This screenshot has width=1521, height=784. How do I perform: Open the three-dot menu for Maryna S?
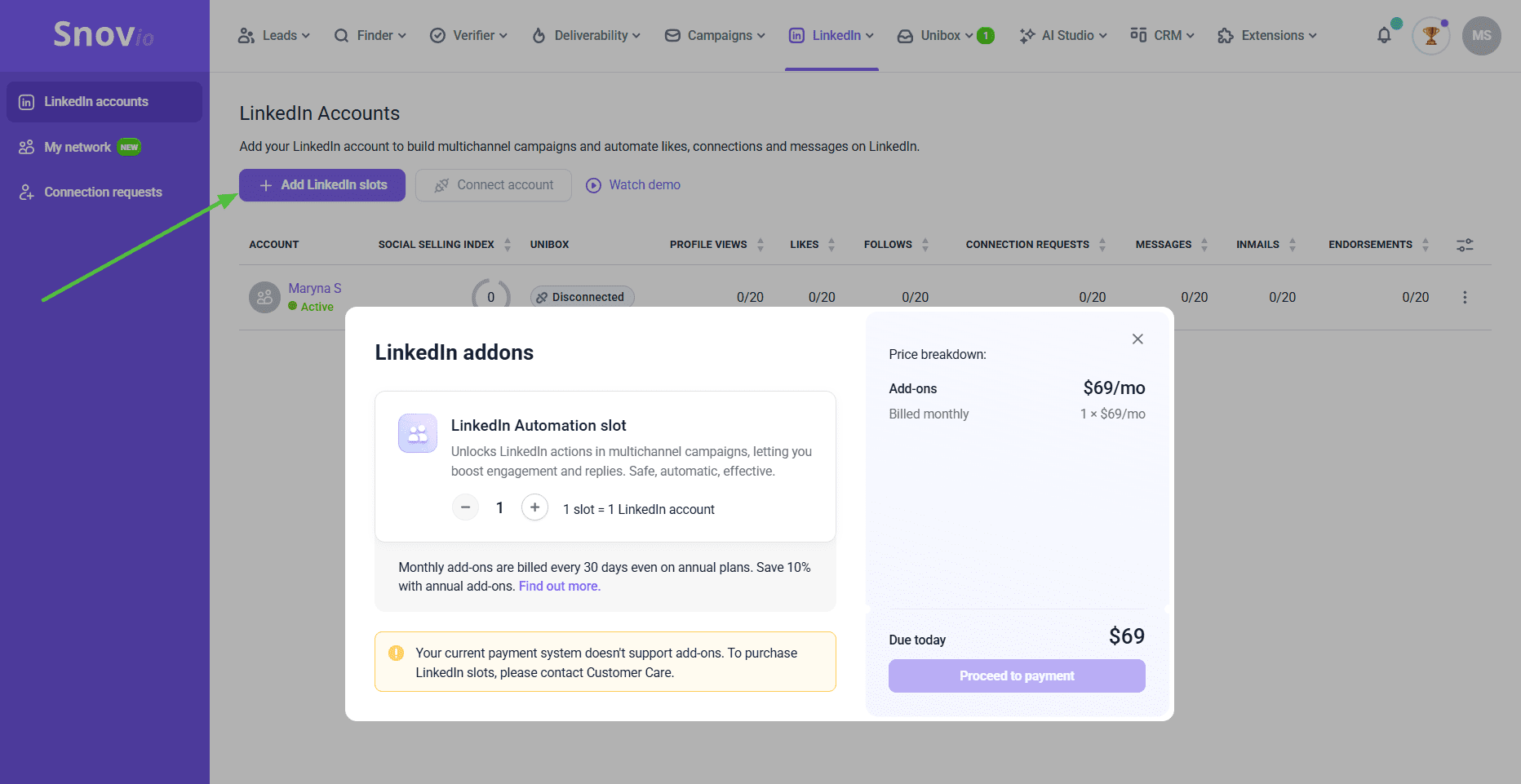pos(1465,298)
